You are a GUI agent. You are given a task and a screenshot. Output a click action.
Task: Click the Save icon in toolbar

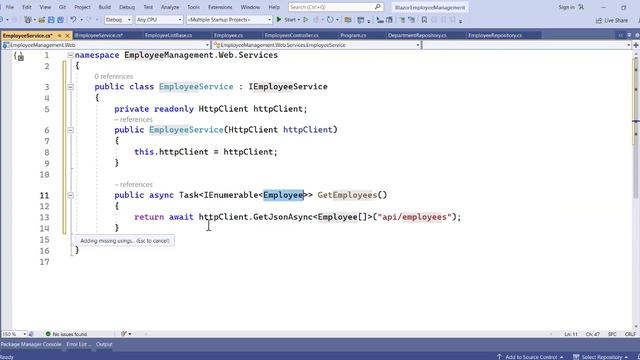click(x=51, y=20)
